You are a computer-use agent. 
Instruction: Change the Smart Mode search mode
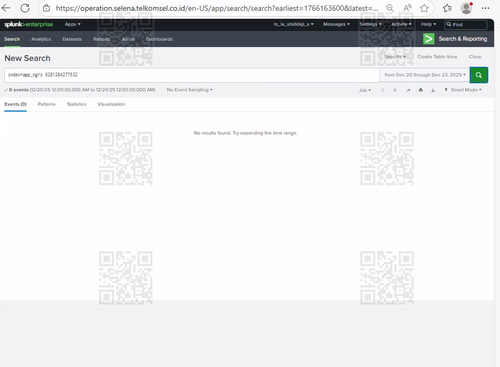pos(463,90)
